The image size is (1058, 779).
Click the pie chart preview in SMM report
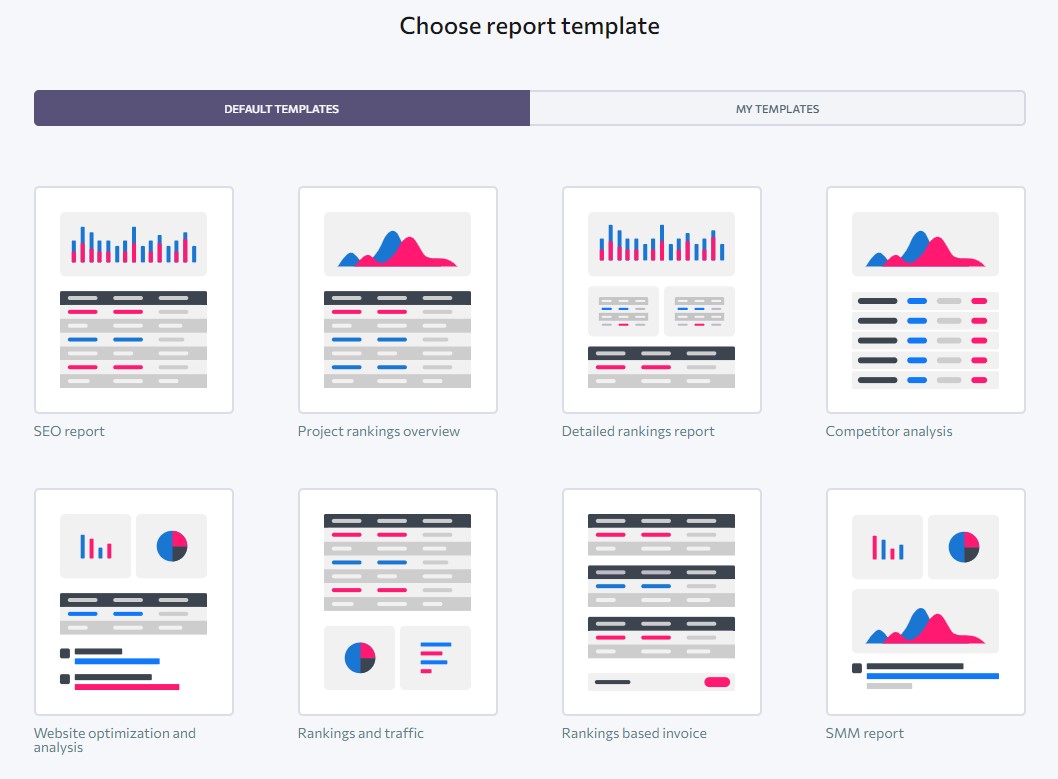tap(963, 546)
